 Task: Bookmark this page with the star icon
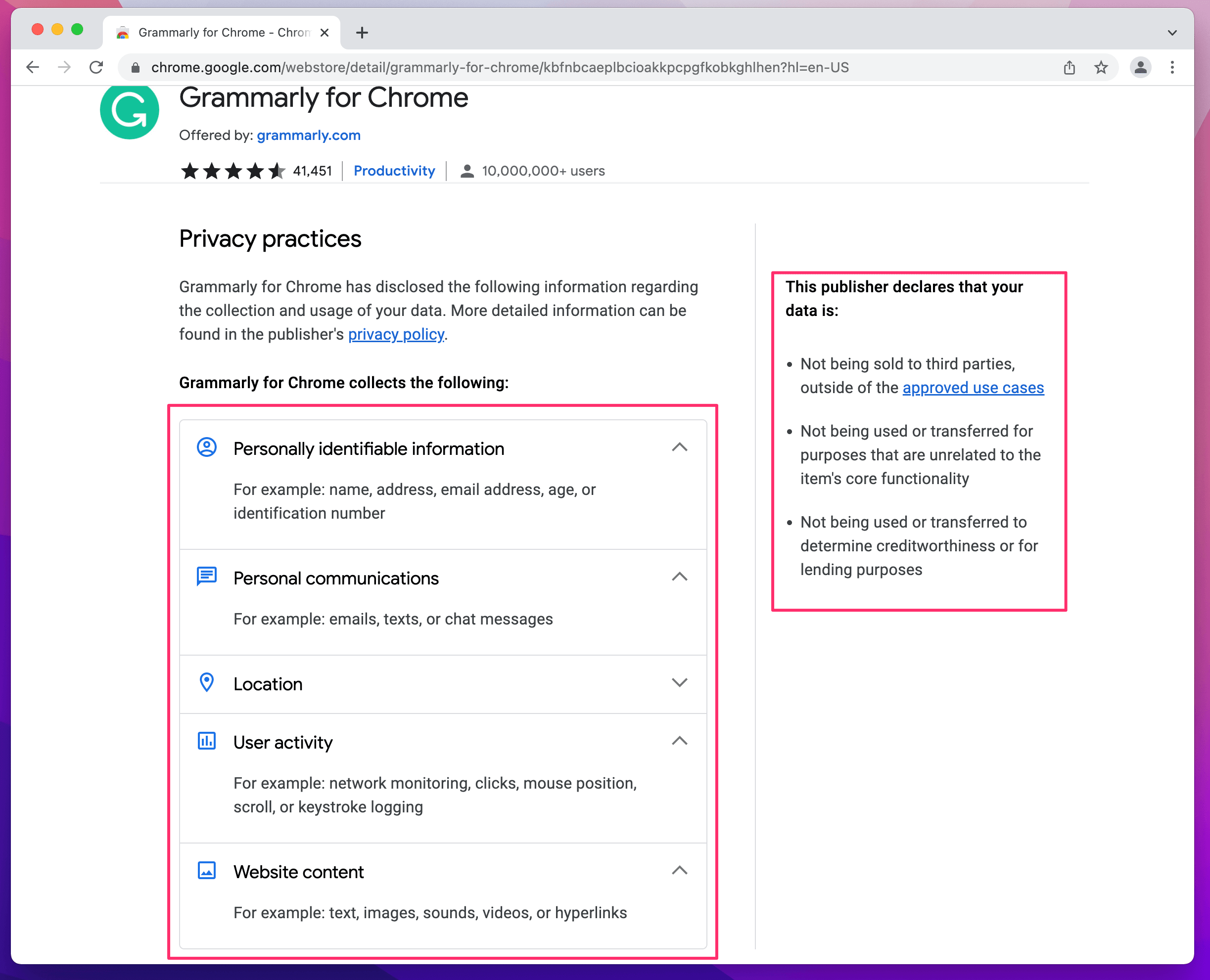(x=1101, y=67)
